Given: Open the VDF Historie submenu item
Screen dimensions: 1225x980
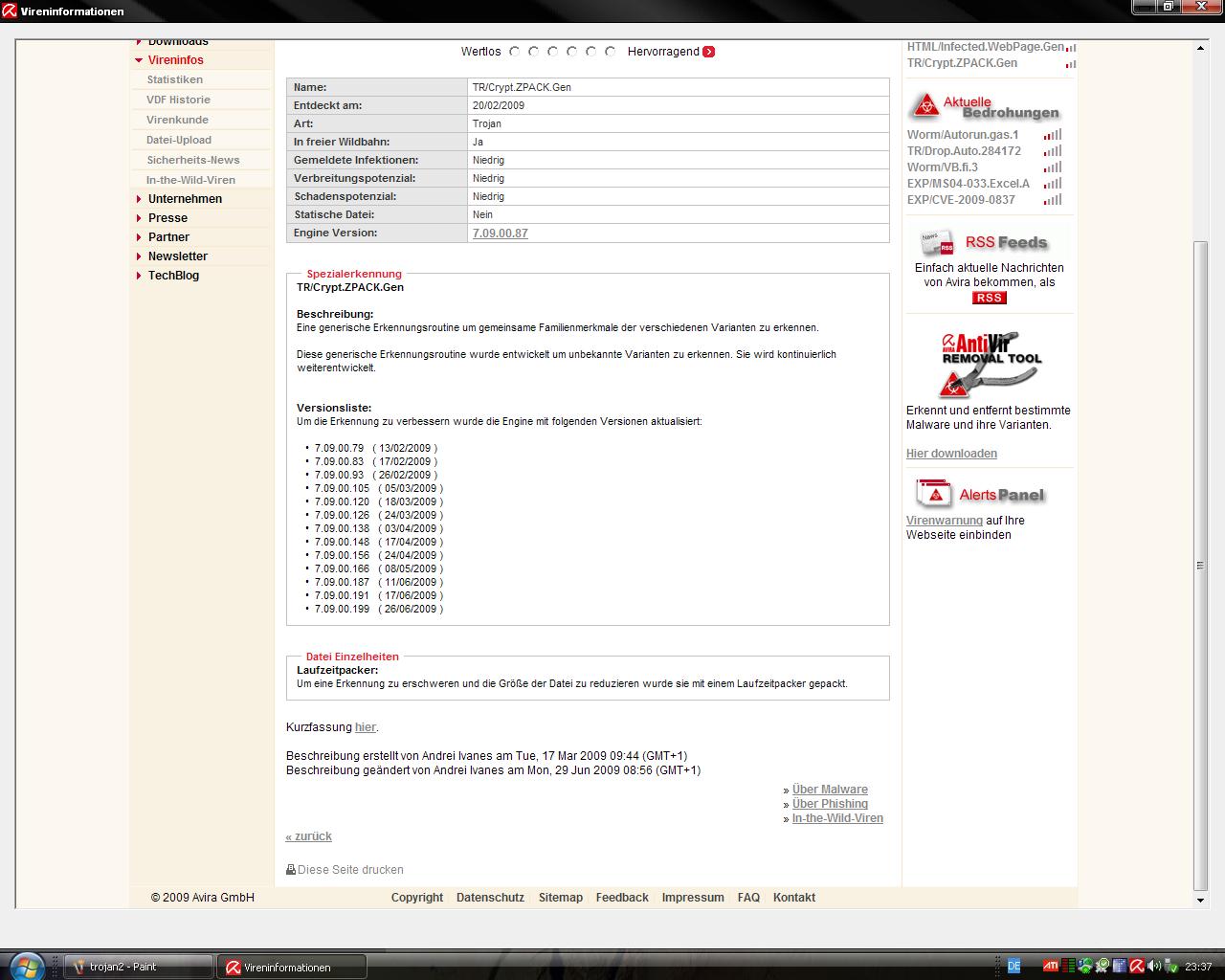Looking at the screenshot, I should tap(178, 100).
